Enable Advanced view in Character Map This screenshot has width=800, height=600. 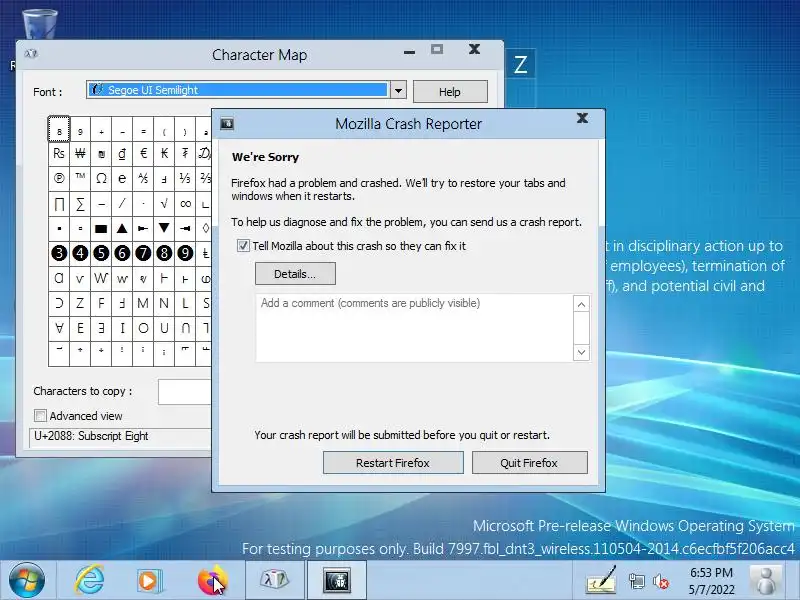40,416
